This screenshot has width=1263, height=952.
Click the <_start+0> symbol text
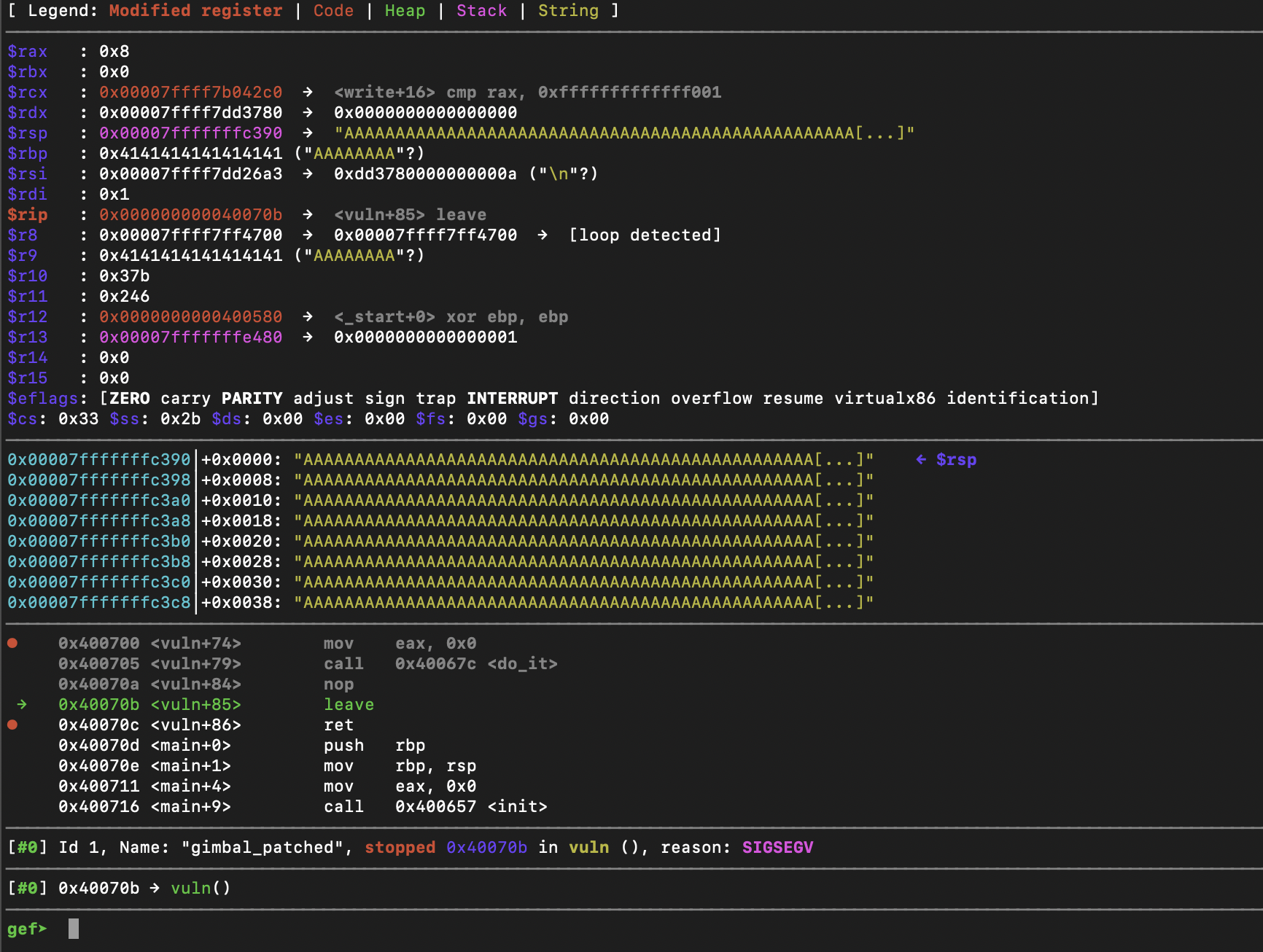385,317
